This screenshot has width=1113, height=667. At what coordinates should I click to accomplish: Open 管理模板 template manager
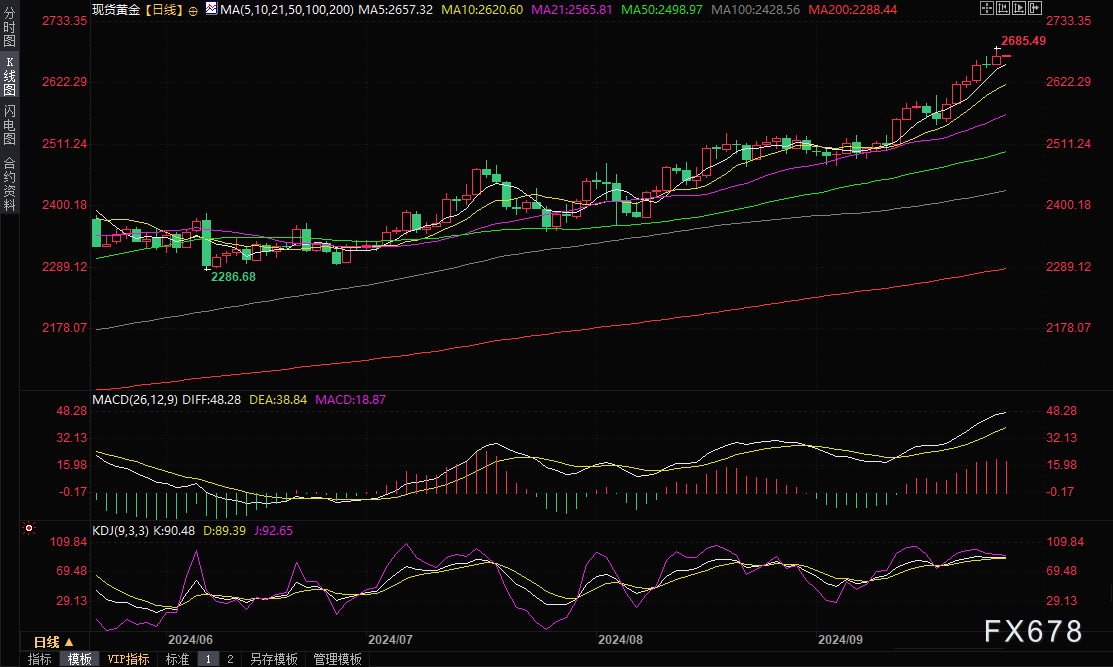337,659
